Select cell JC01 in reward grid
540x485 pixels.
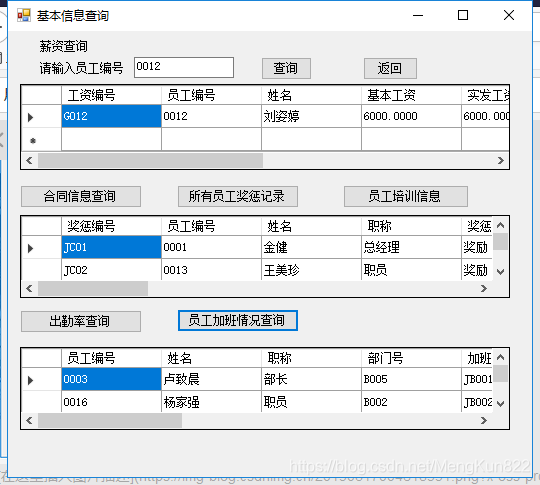[111, 247]
